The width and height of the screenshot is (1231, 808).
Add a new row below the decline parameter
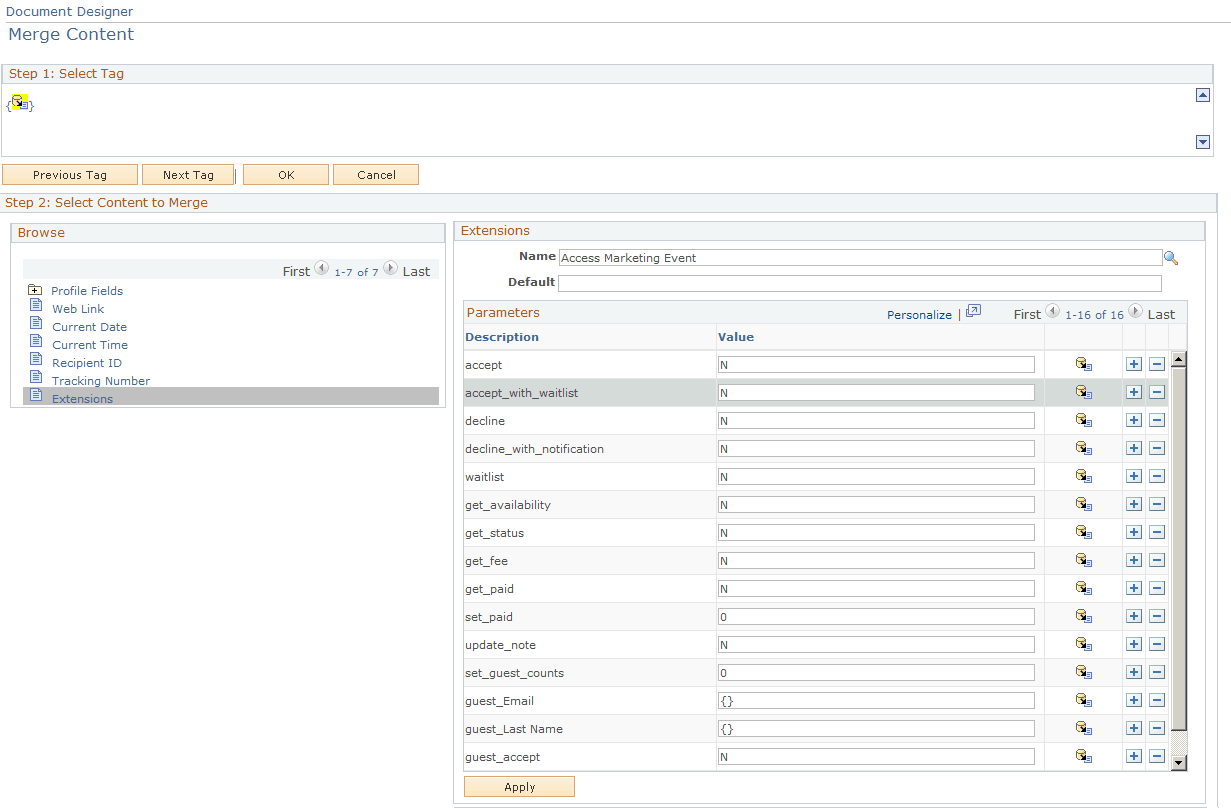pyautogui.click(x=1133, y=420)
